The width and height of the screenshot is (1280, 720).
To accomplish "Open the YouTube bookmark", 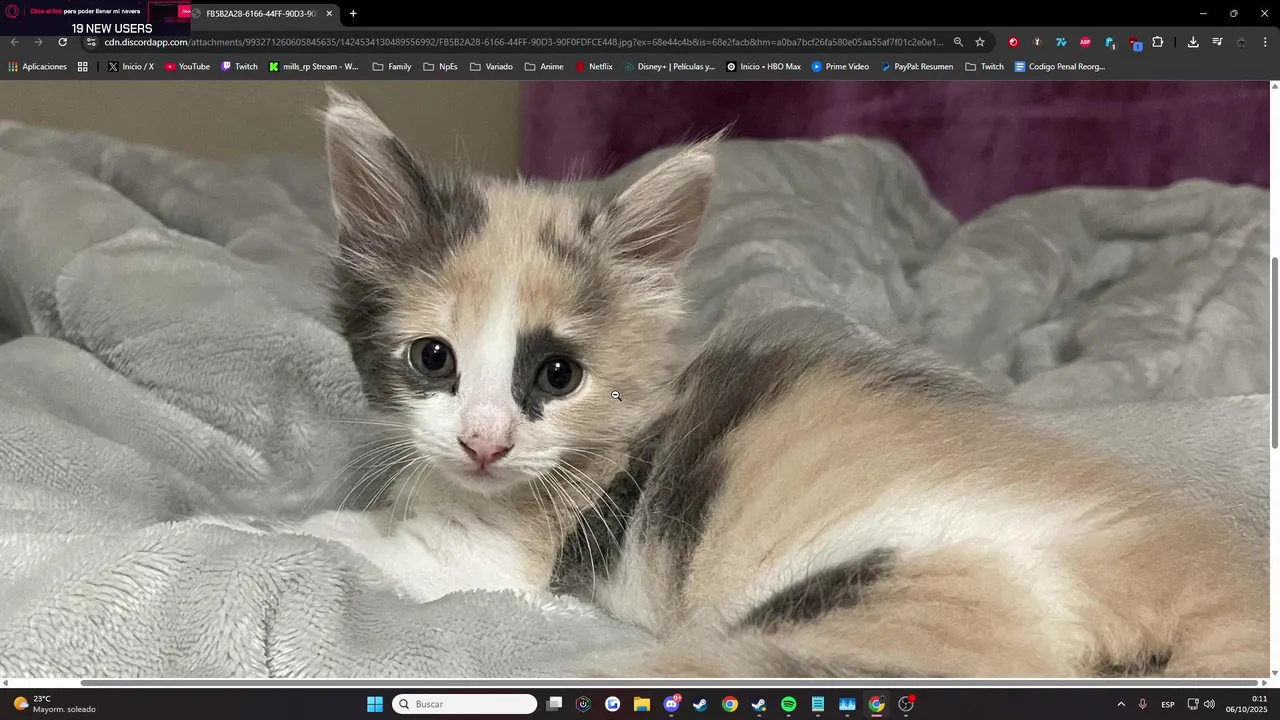I will [x=187, y=67].
